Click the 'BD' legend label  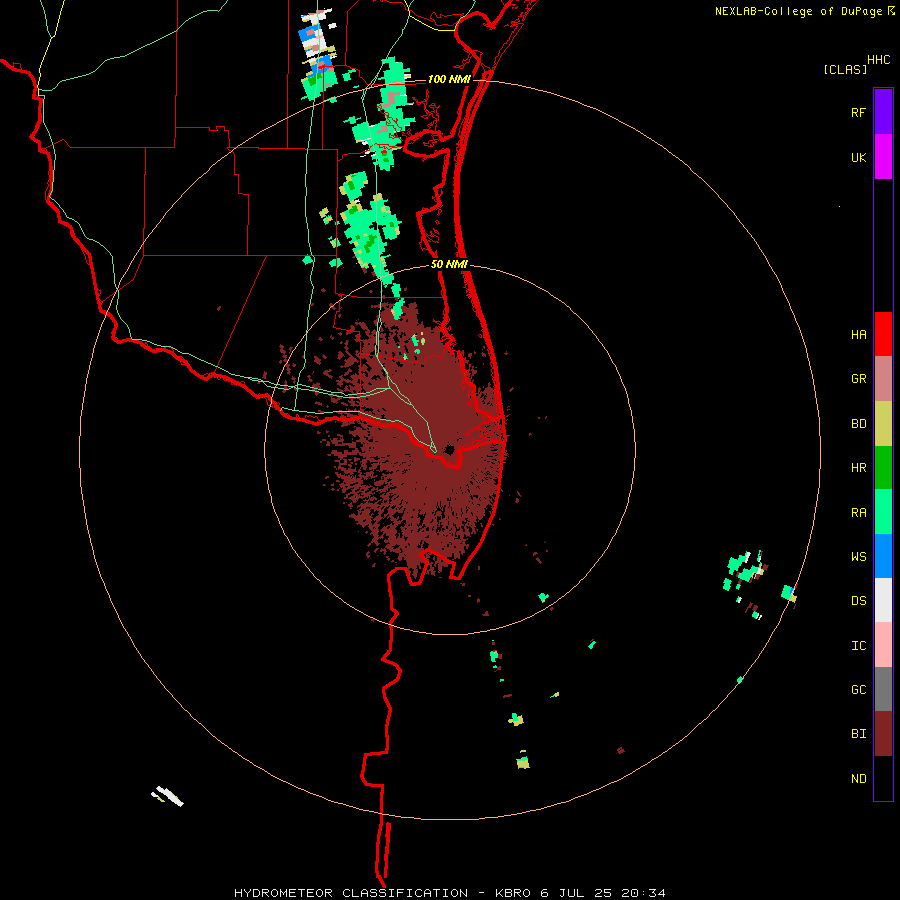pos(858,424)
